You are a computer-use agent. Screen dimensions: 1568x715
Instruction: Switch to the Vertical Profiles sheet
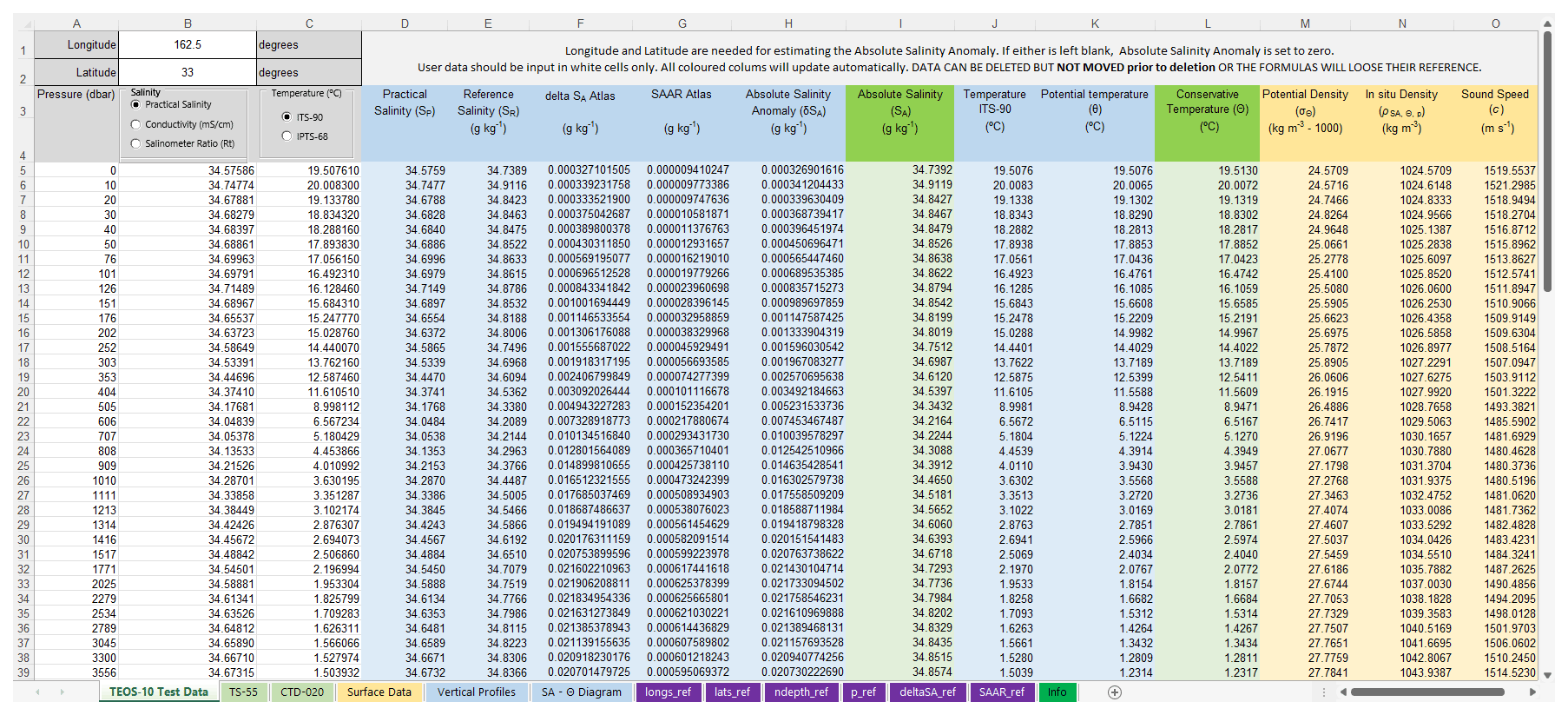coord(476,692)
